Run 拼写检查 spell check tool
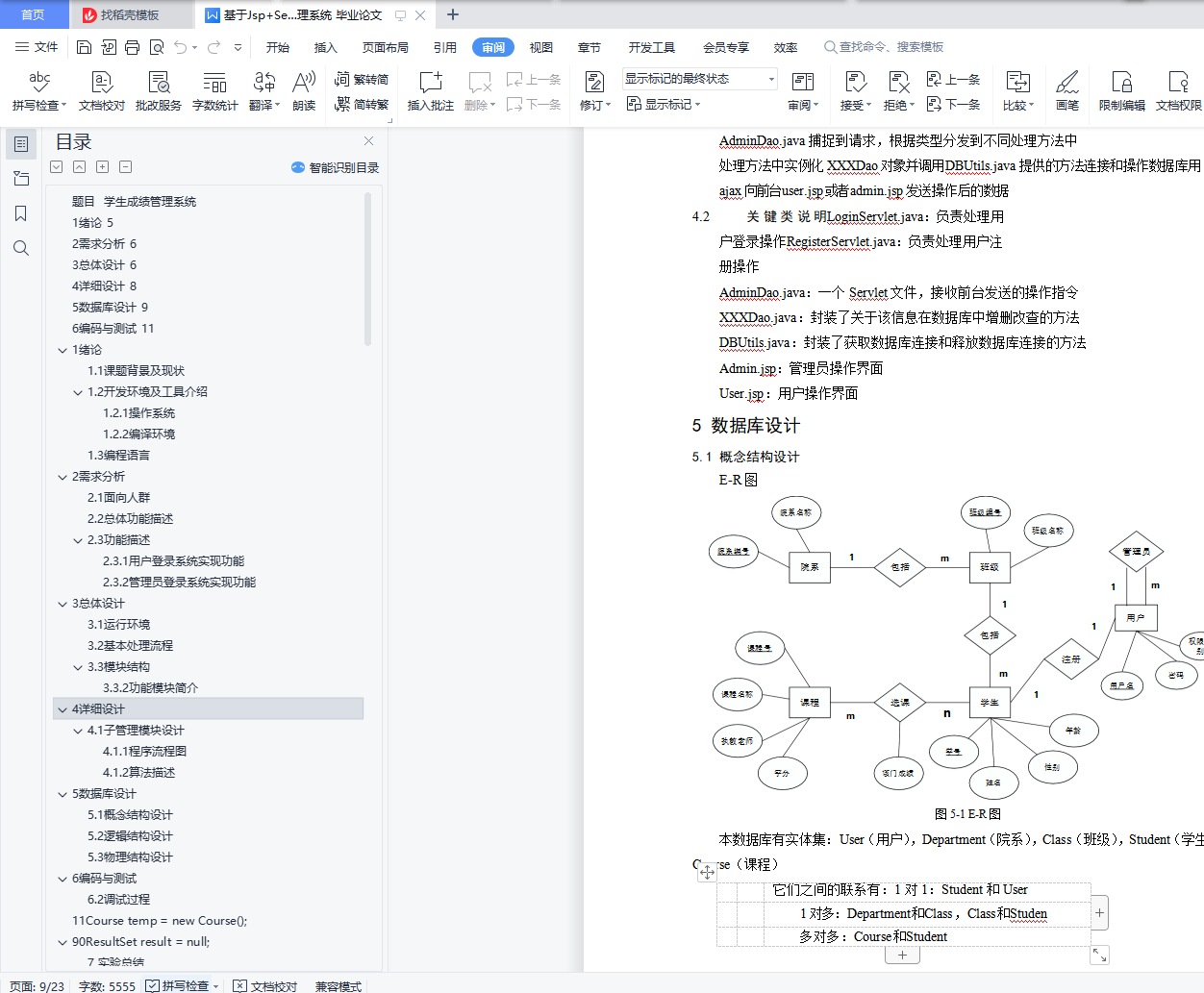Screen dimensions: 1204x993 pyautogui.click(x=39, y=91)
